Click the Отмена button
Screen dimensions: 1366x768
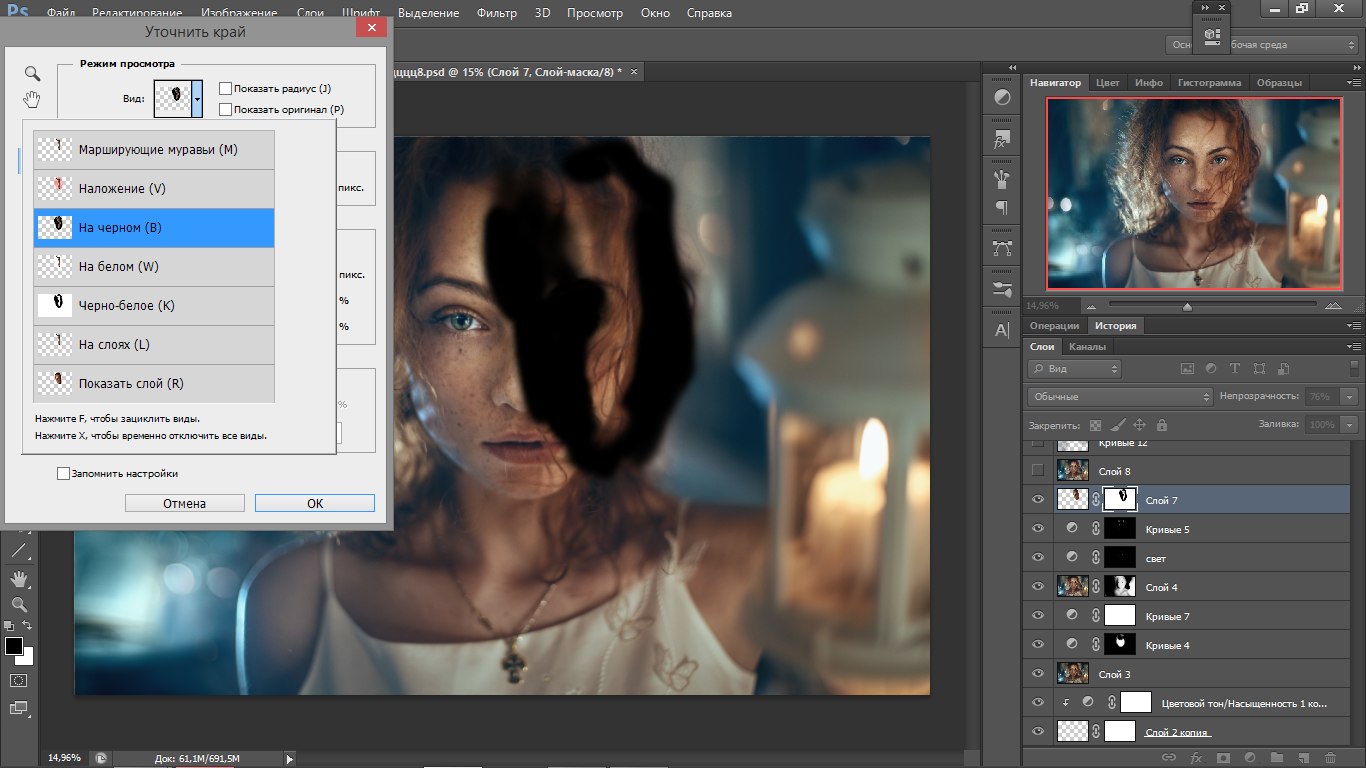tap(184, 503)
